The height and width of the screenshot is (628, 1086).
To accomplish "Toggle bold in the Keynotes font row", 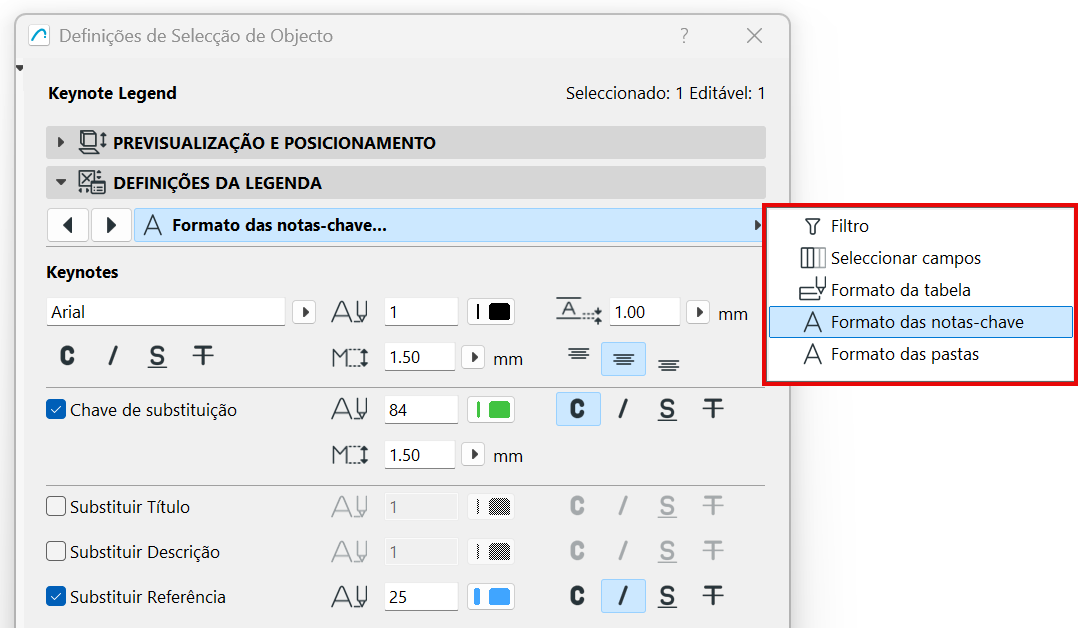I will point(67,356).
